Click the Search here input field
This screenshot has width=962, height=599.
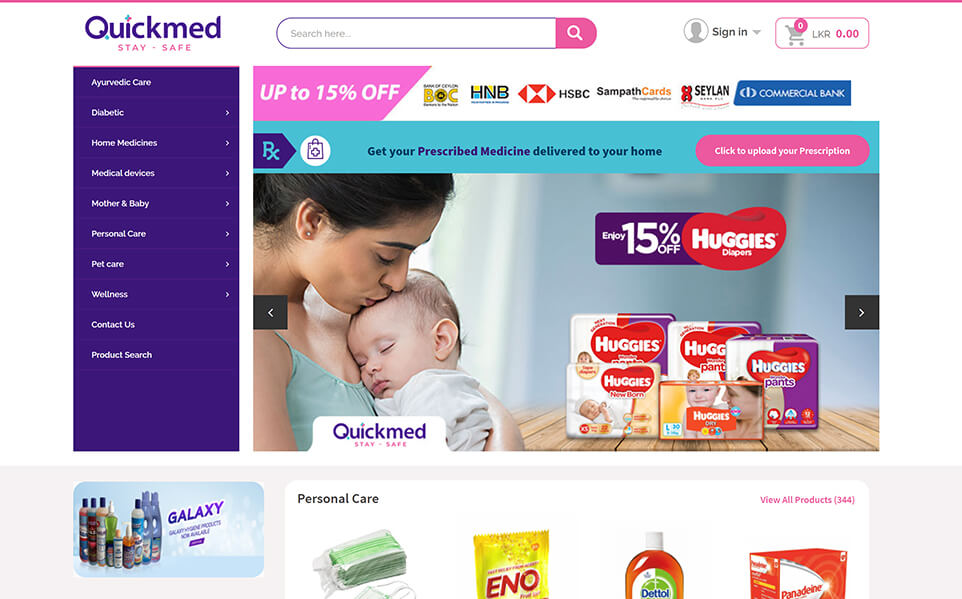click(416, 33)
